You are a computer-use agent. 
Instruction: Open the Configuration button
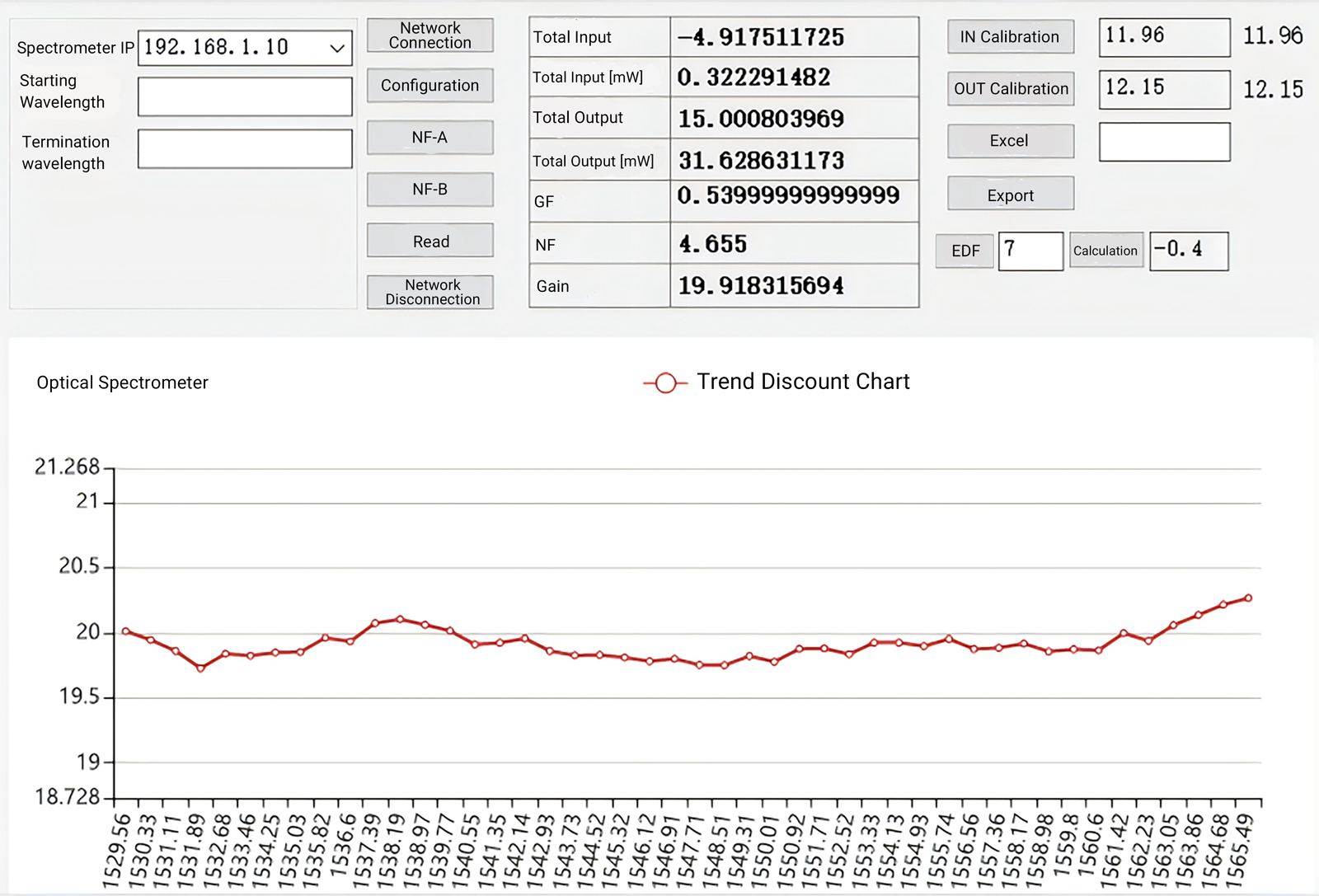coord(429,86)
